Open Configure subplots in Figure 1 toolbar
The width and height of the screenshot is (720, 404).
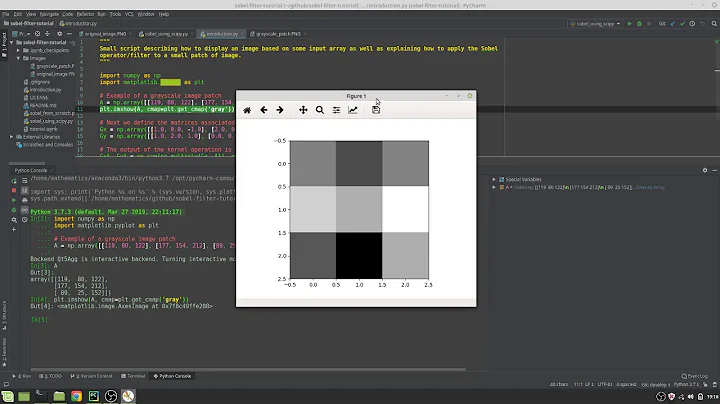pos(336,110)
